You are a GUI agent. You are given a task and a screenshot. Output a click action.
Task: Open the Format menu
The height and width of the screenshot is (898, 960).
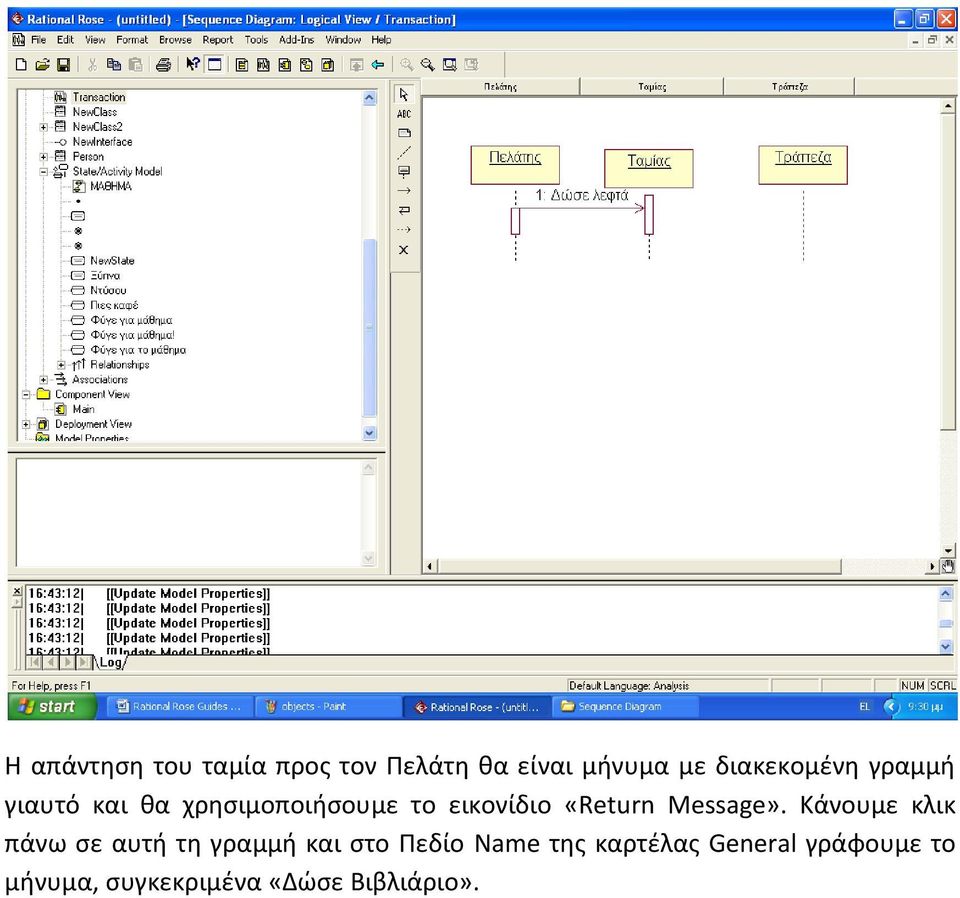[x=132, y=40]
